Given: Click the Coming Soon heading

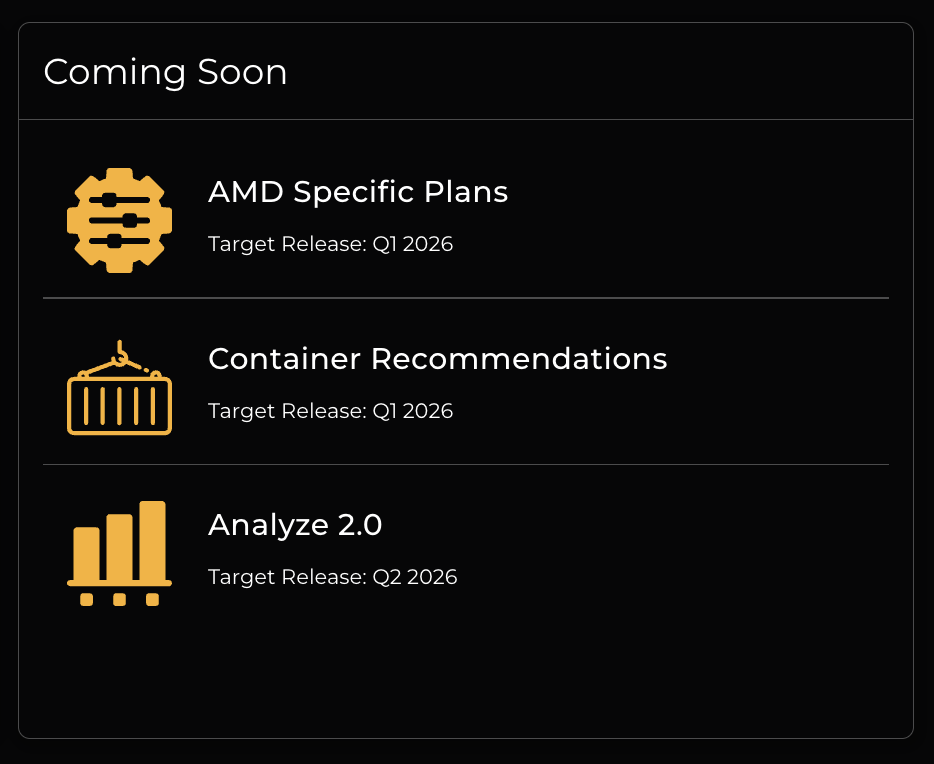Looking at the screenshot, I should point(166,72).
